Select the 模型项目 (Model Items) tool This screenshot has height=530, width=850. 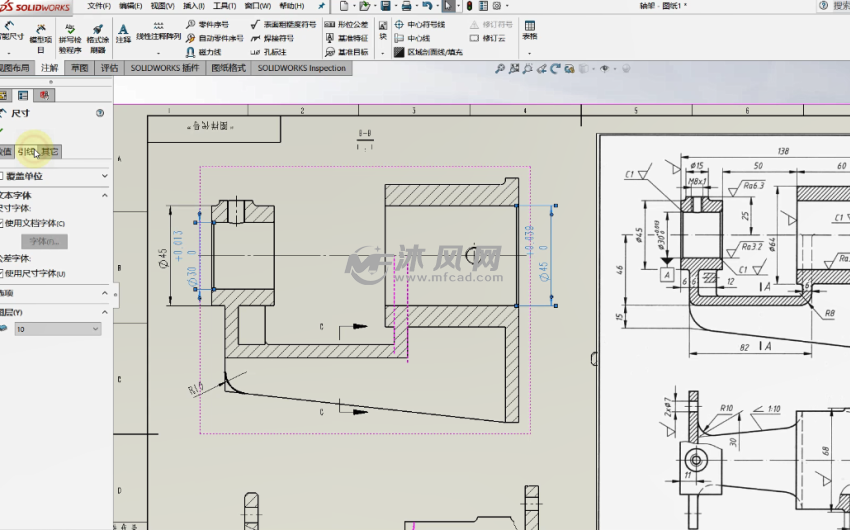[x=41, y=38]
